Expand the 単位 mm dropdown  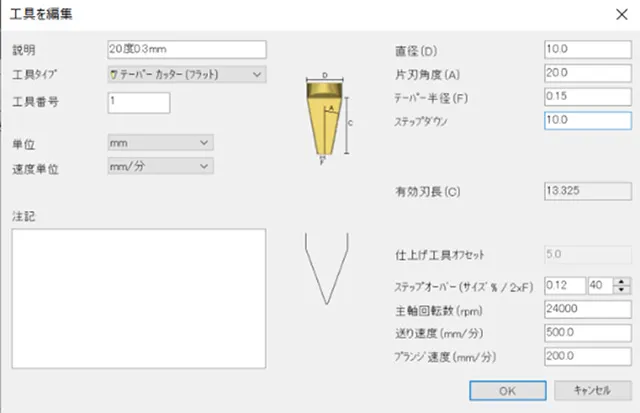tap(160, 143)
